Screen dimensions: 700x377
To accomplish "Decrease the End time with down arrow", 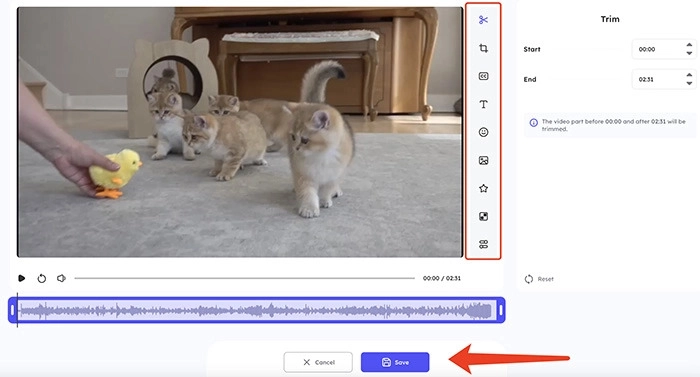I will click(689, 83).
